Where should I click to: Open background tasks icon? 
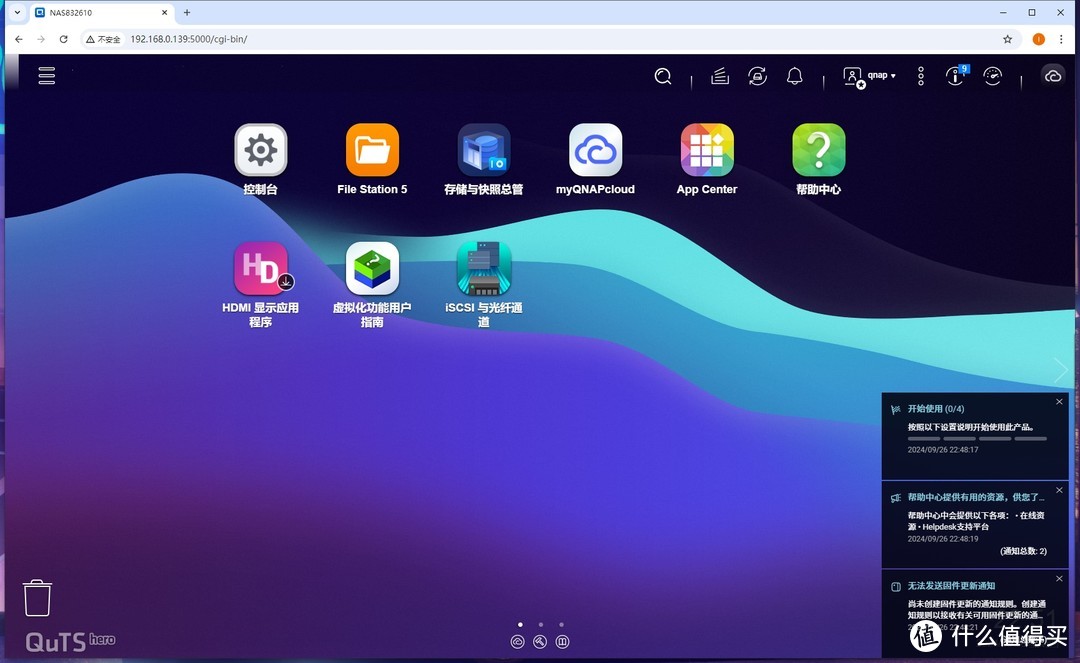[x=720, y=76]
